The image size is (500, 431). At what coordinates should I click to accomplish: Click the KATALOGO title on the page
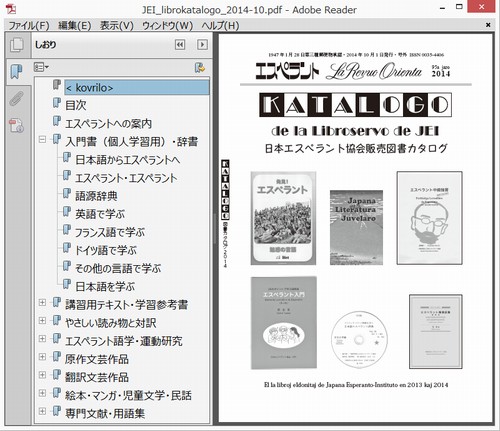click(x=356, y=105)
